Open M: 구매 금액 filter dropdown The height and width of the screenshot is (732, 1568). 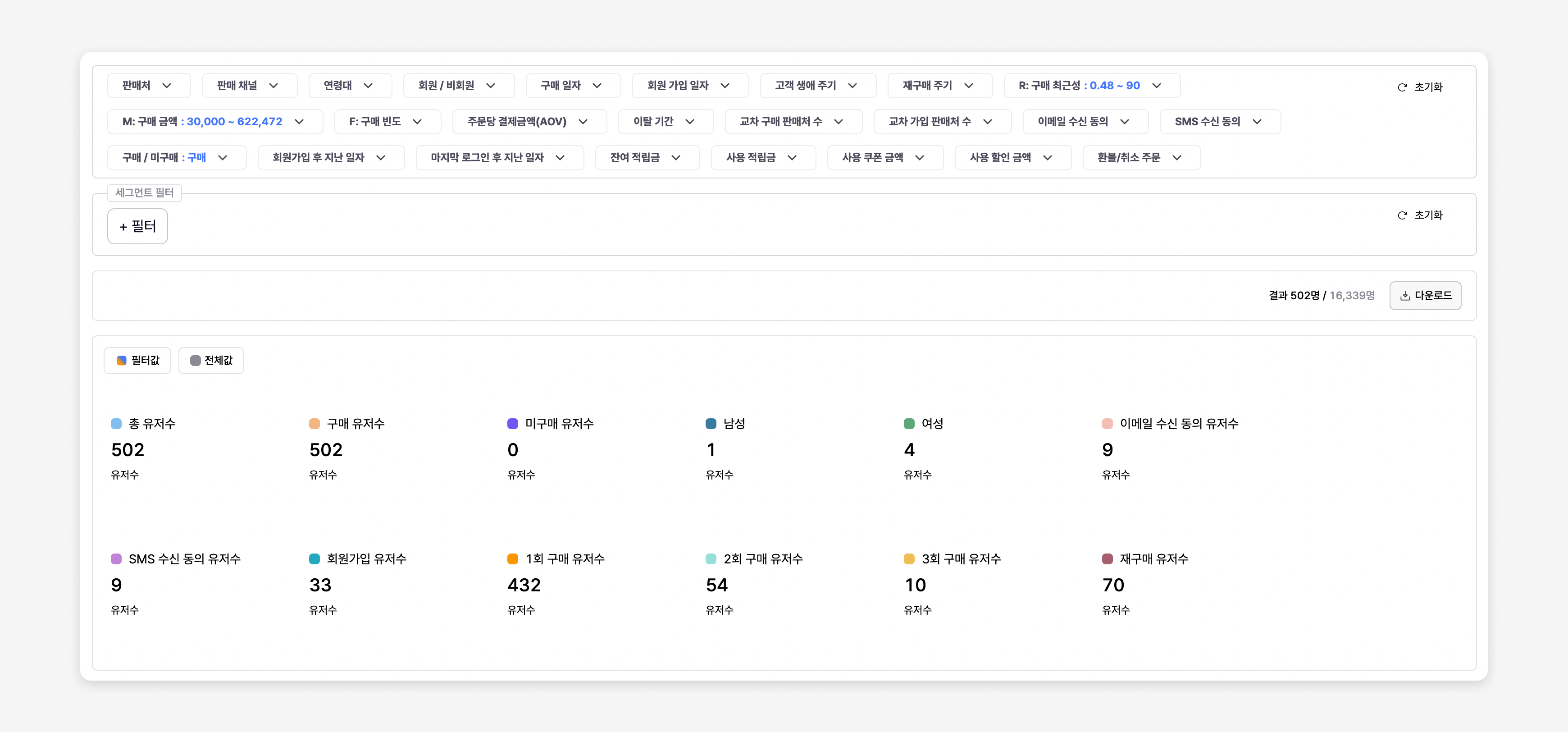coord(215,122)
